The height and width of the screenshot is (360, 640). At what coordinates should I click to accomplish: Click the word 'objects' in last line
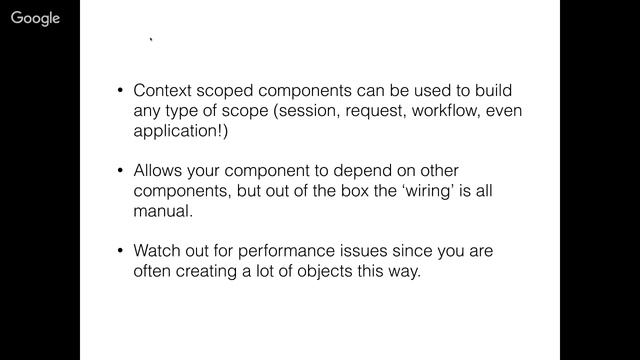click(324, 272)
